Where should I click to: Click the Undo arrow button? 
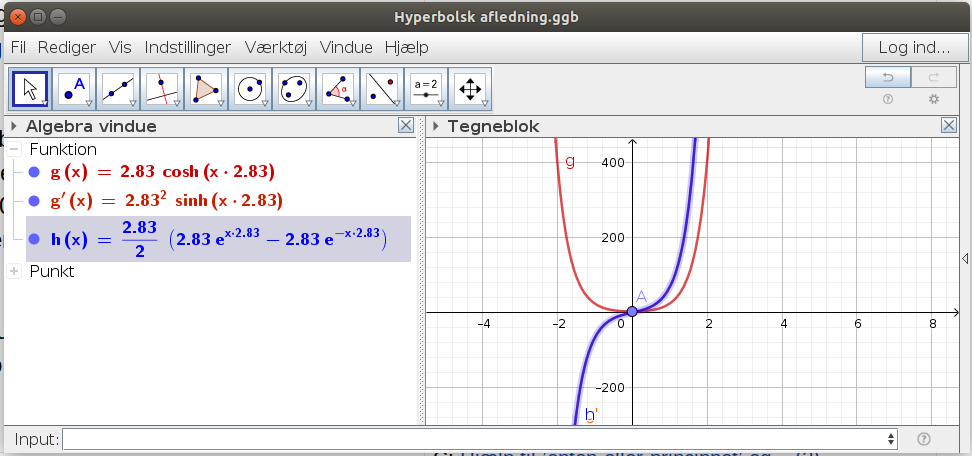coord(888,77)
